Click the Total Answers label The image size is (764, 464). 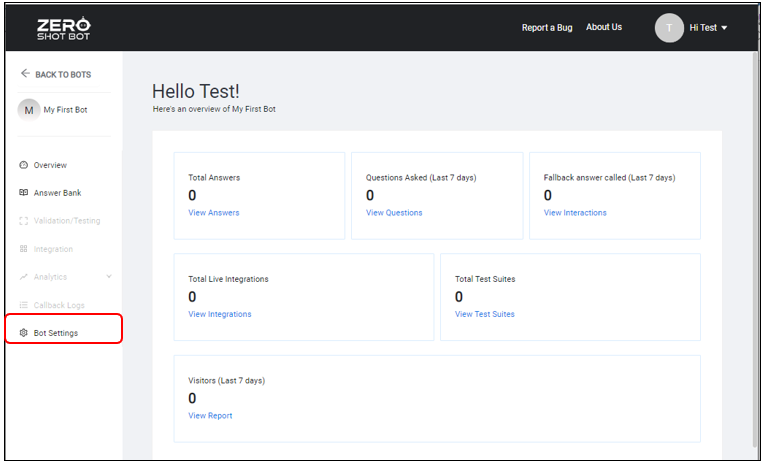coord(214,177)
